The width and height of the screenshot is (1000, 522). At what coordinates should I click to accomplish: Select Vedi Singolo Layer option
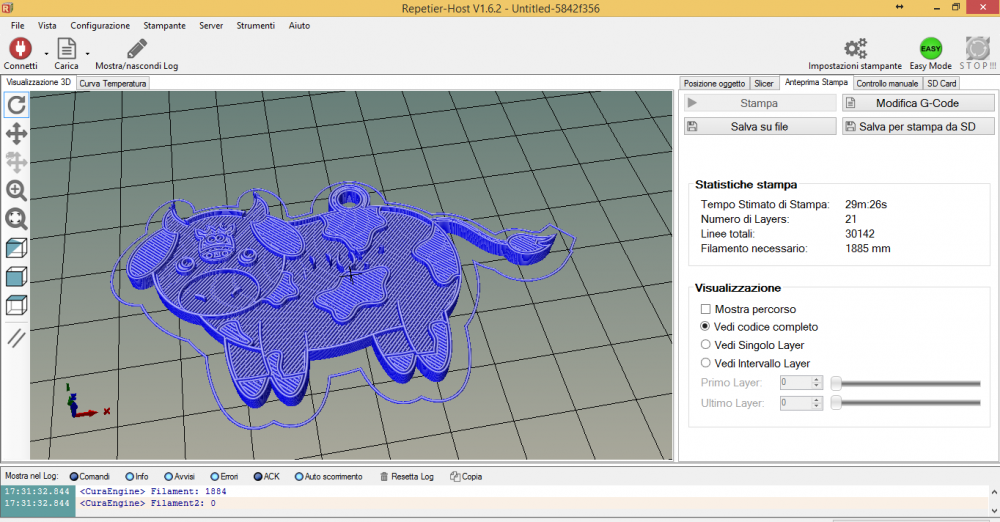click(x=706, y=345)
